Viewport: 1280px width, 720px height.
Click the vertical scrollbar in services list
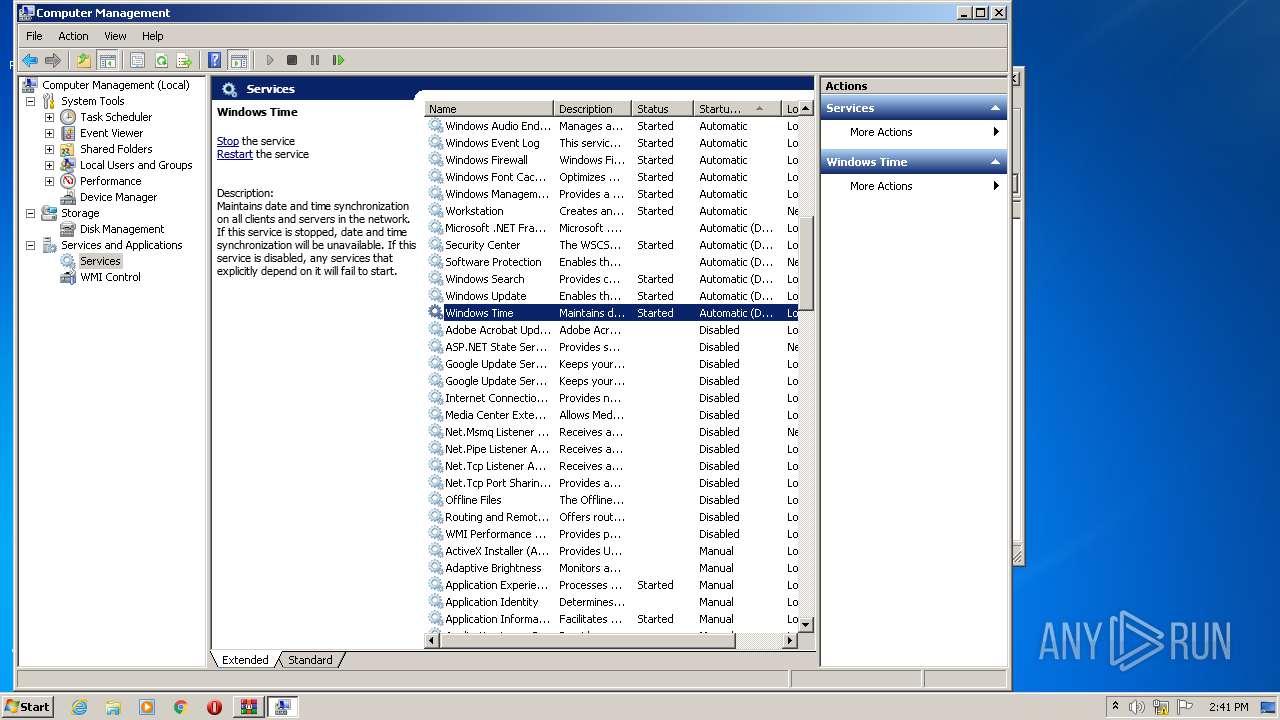[806, 264]
